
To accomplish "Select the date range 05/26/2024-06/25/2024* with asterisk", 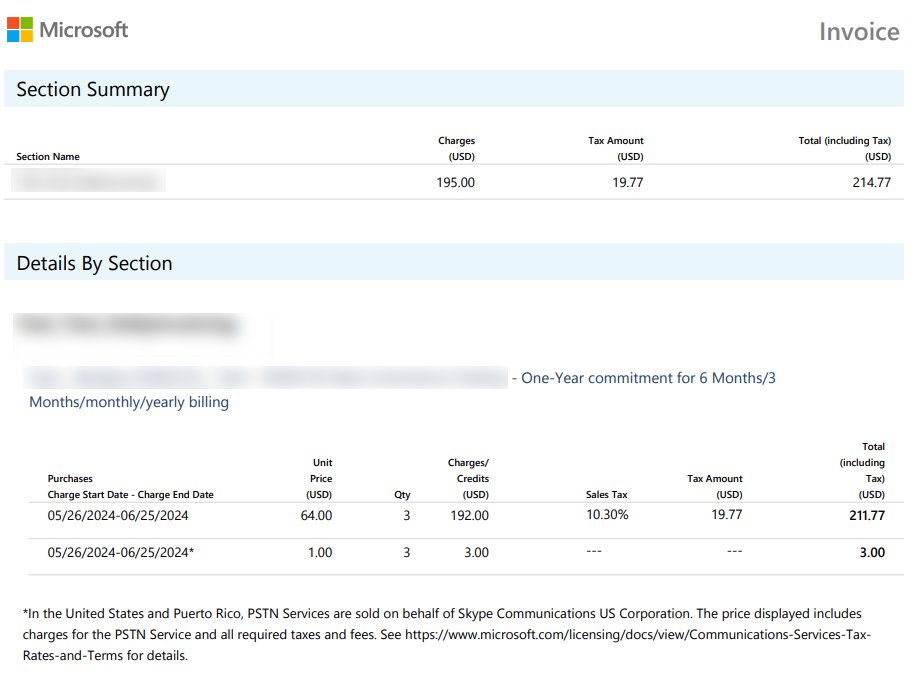I will (120, 553).
